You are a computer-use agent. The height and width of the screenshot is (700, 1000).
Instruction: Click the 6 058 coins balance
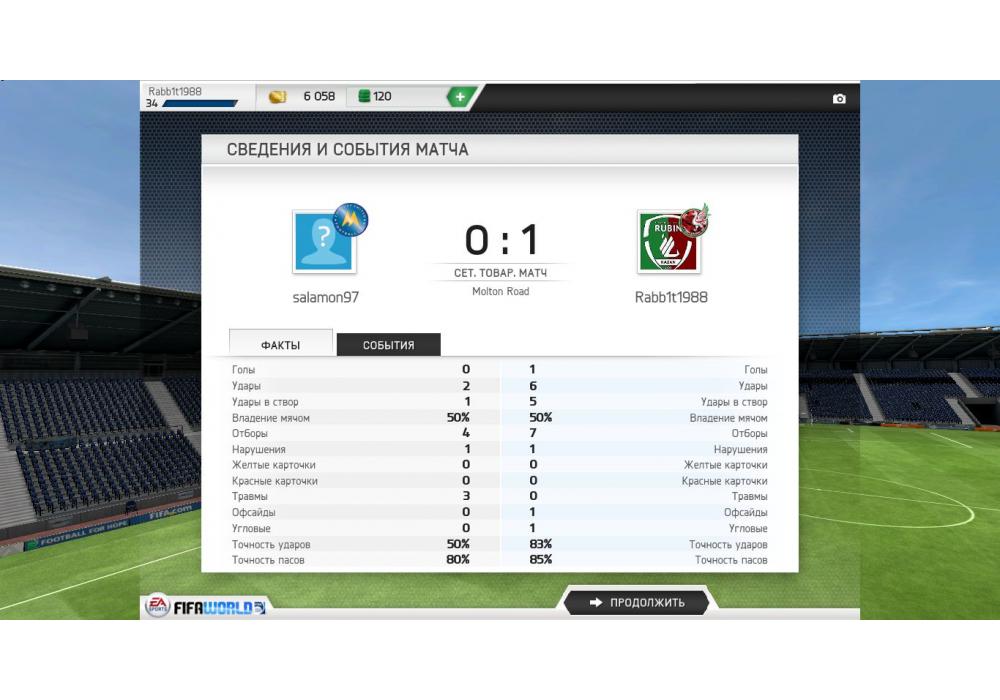tap(319, 96)
